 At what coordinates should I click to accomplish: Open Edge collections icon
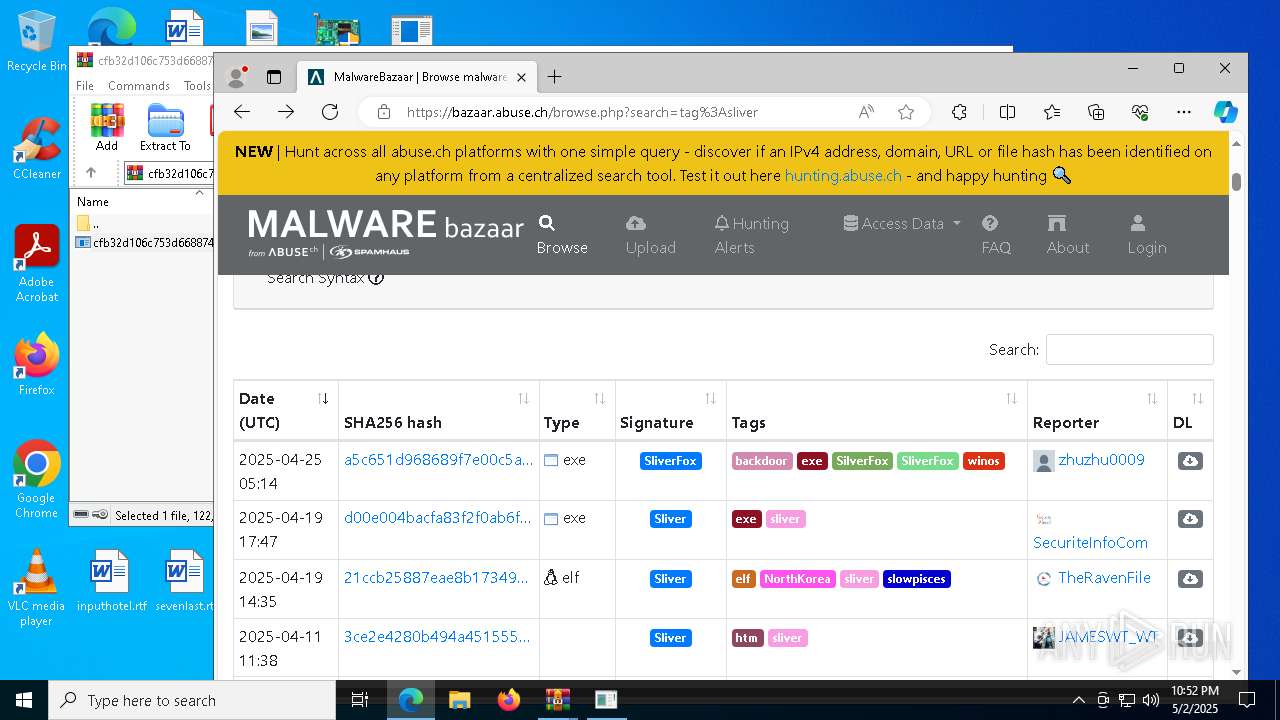click(1096, 112)
